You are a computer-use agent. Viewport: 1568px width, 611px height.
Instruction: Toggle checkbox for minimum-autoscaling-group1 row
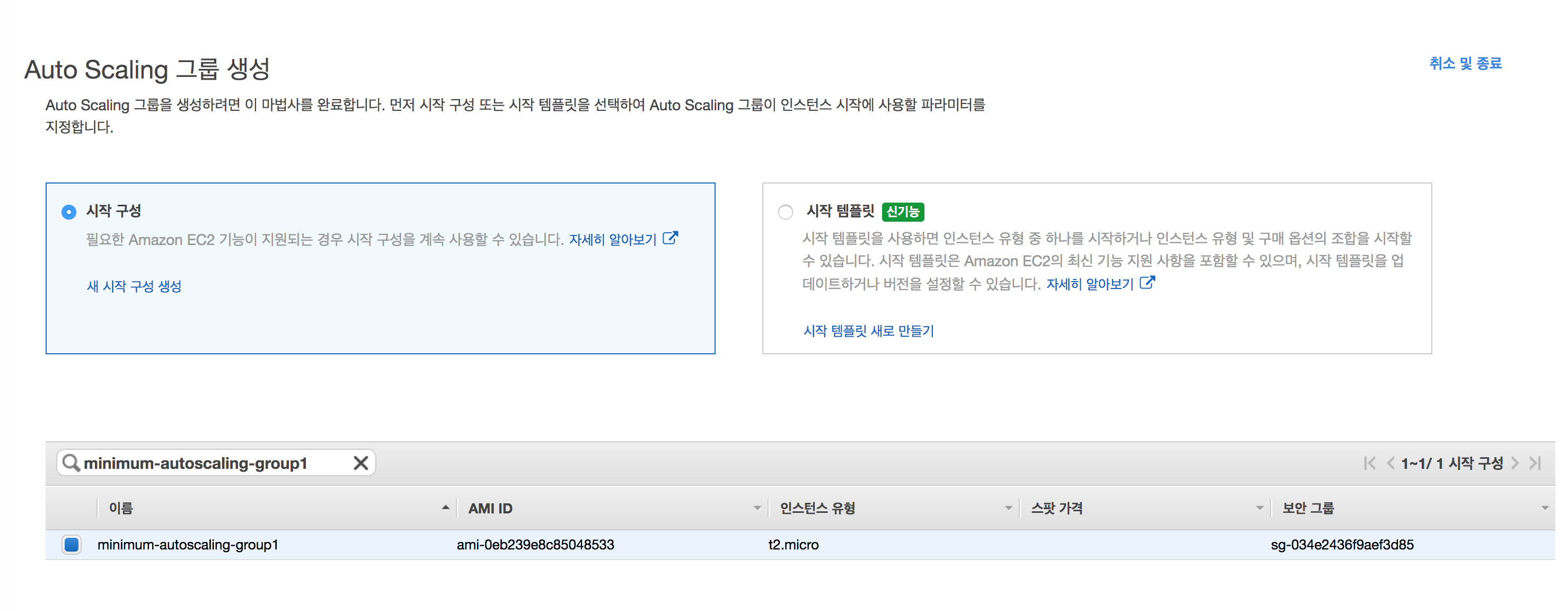pos(71,544)
